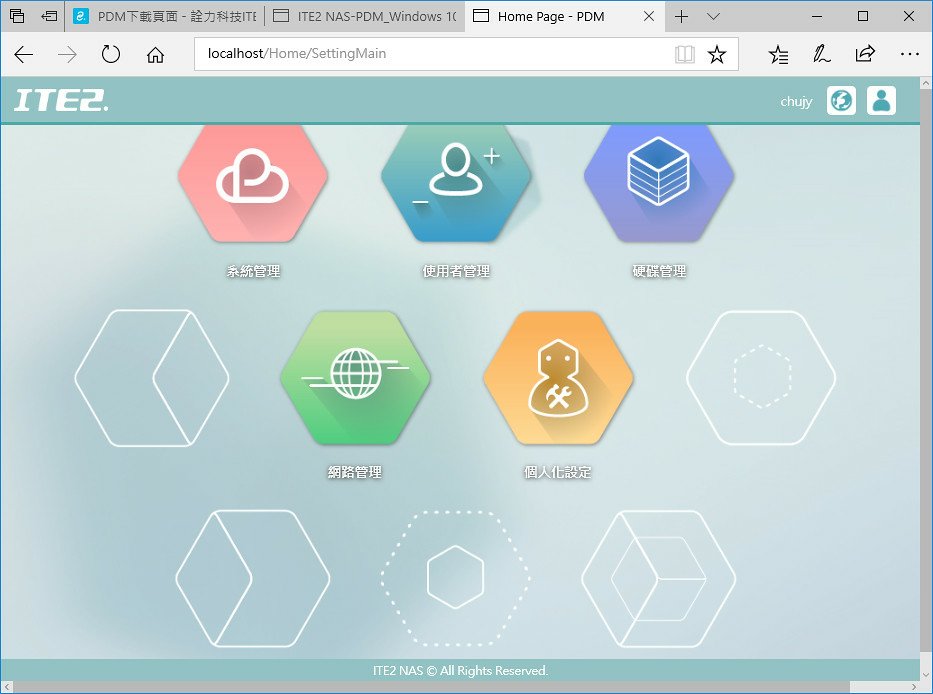Click the vertical scrollbar down arrow
Image resolution: width=933 pixels, height=694 pixels.
click(926, 674)
